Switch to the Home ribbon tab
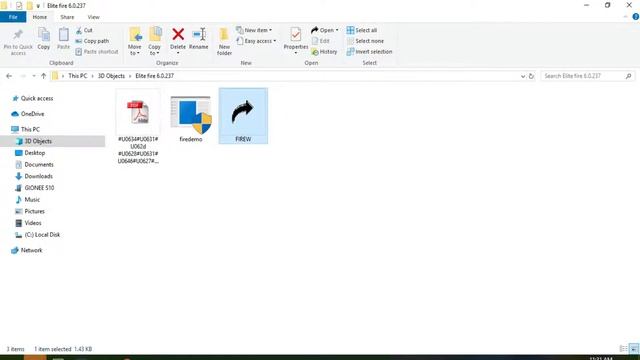640x360 pixels. click(x=40, y=17)
